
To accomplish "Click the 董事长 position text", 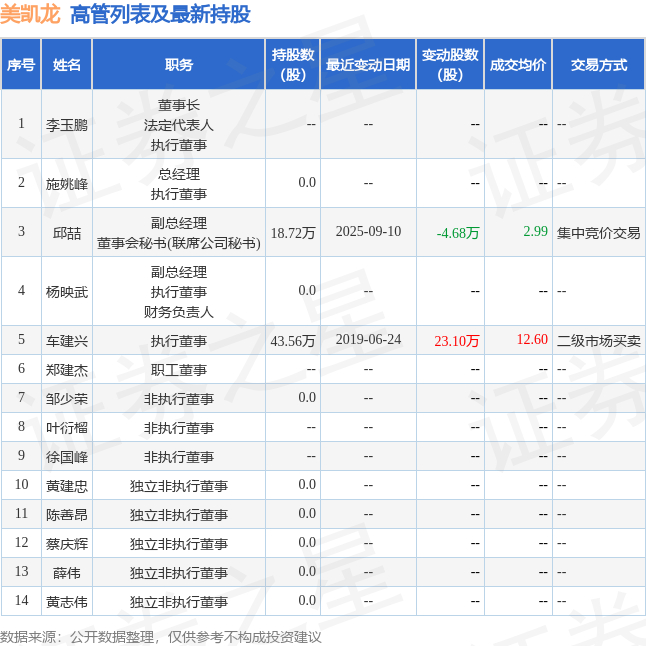I will (179, 105).
